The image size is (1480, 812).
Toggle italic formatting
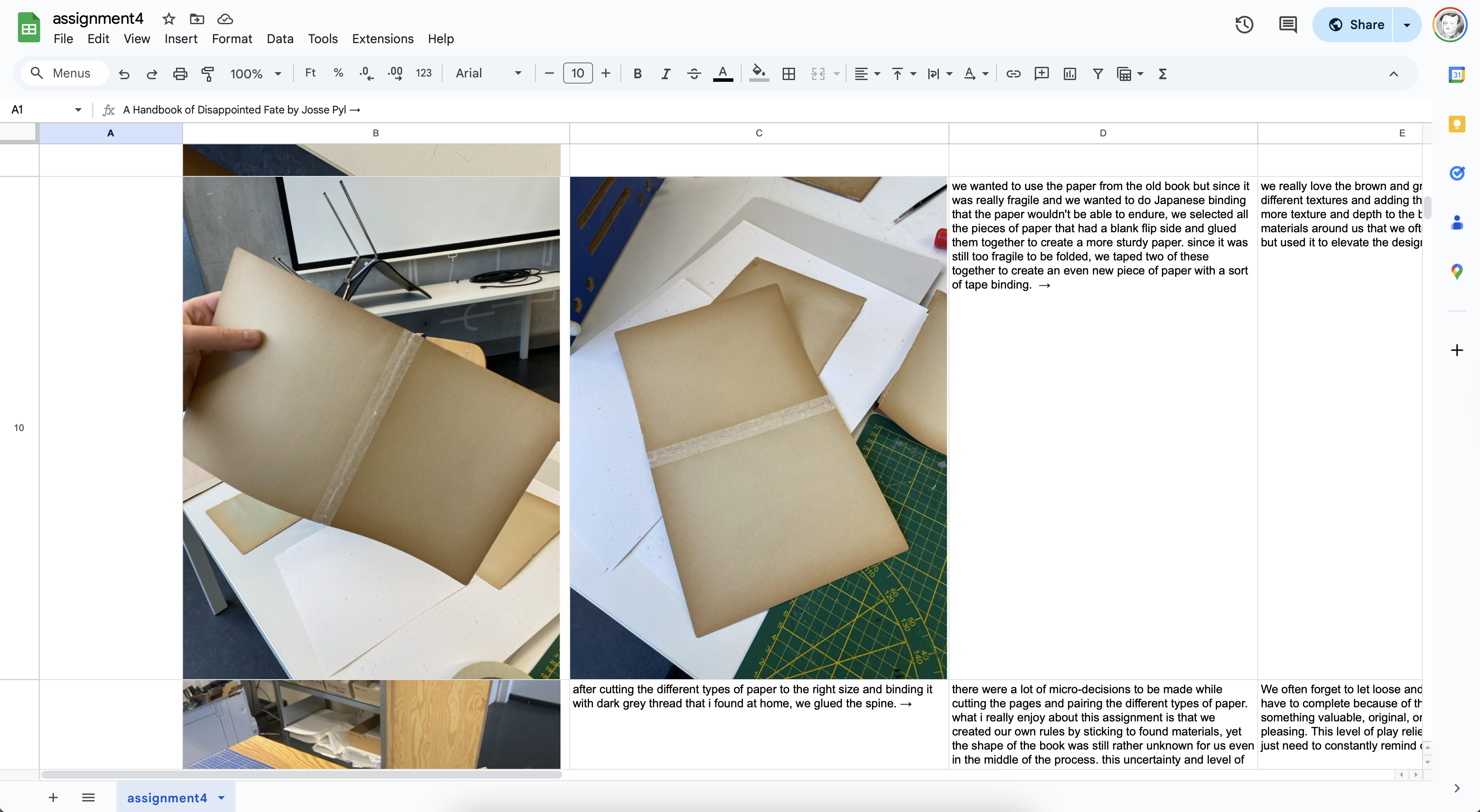click(x=665, y=73)
